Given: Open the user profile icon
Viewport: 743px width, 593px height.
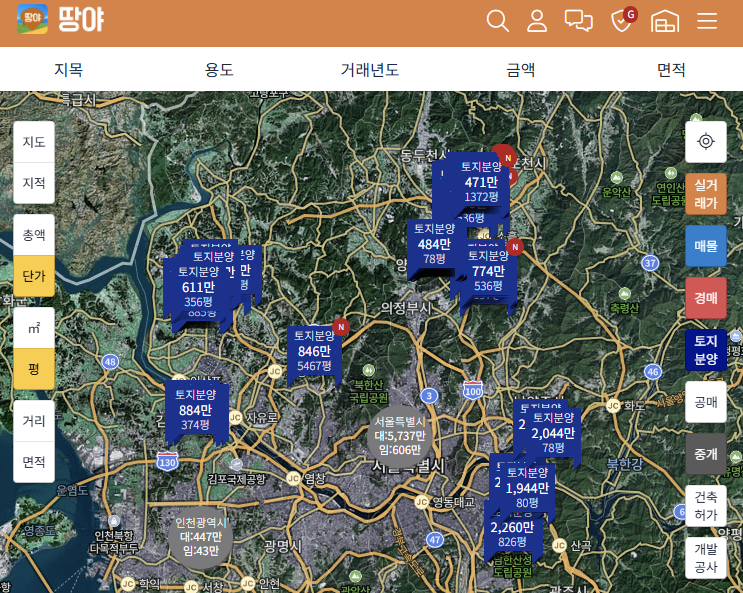Looking at the screenshot, I should (x=537, y=21).
